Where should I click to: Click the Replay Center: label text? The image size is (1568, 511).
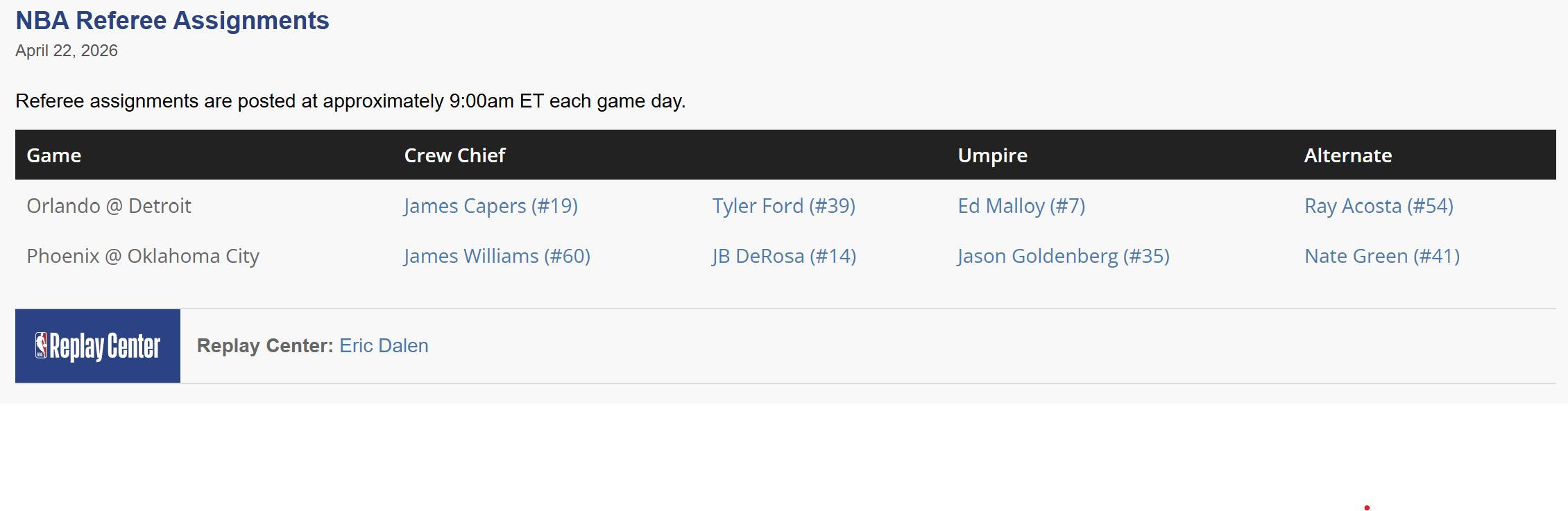pos(265,345)
